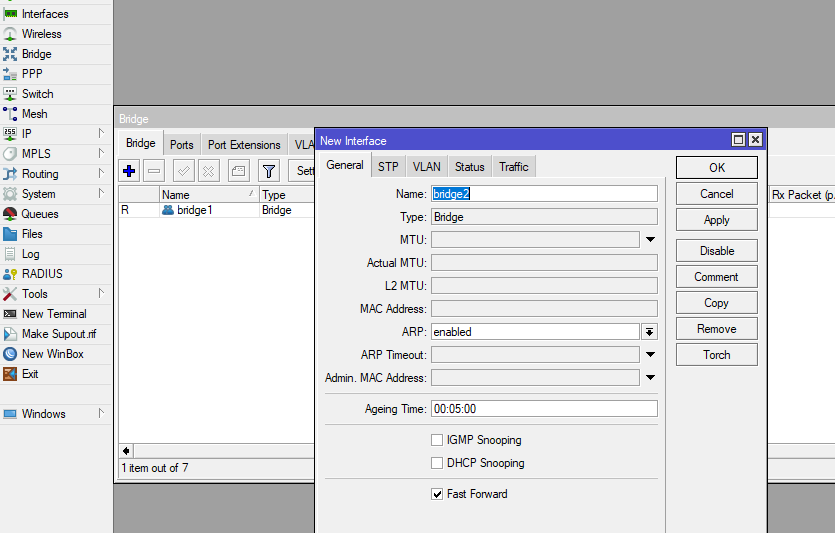This screenshot has height=533, width=835.
Task: Select the General tab
Action: tap(345, 165)
